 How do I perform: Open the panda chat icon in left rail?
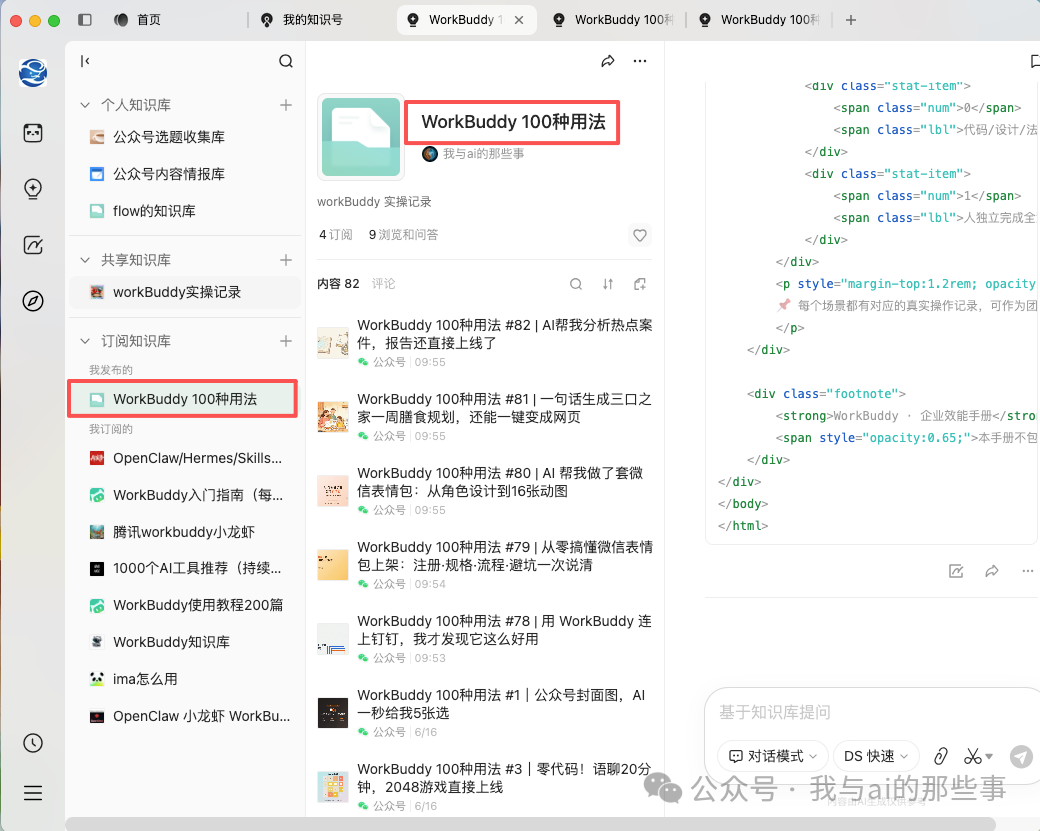point(32,133)
